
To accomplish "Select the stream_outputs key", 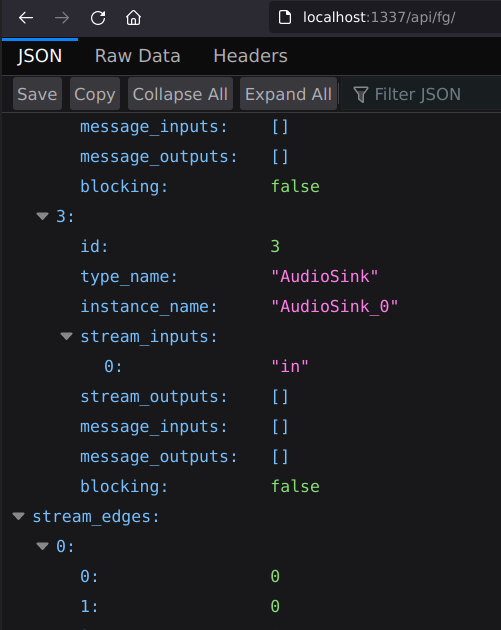I will coord(154,397).
